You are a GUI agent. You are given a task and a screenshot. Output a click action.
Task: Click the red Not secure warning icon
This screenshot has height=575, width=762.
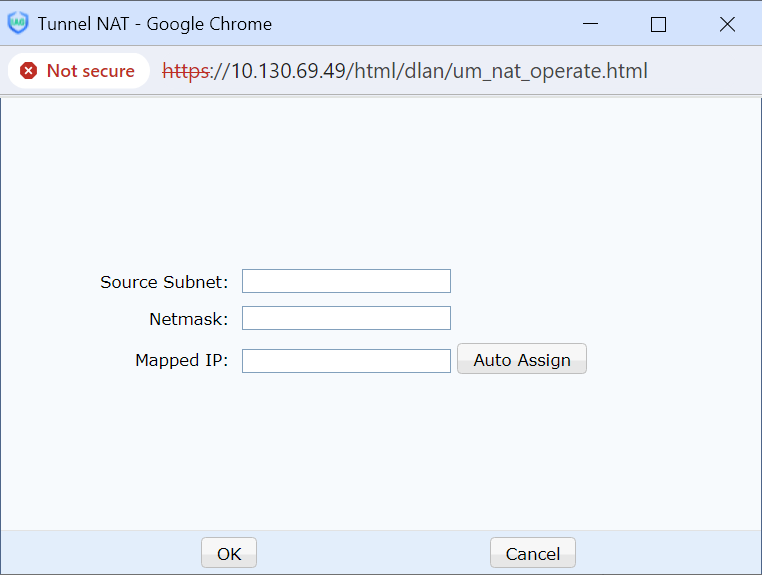[29, 71]
